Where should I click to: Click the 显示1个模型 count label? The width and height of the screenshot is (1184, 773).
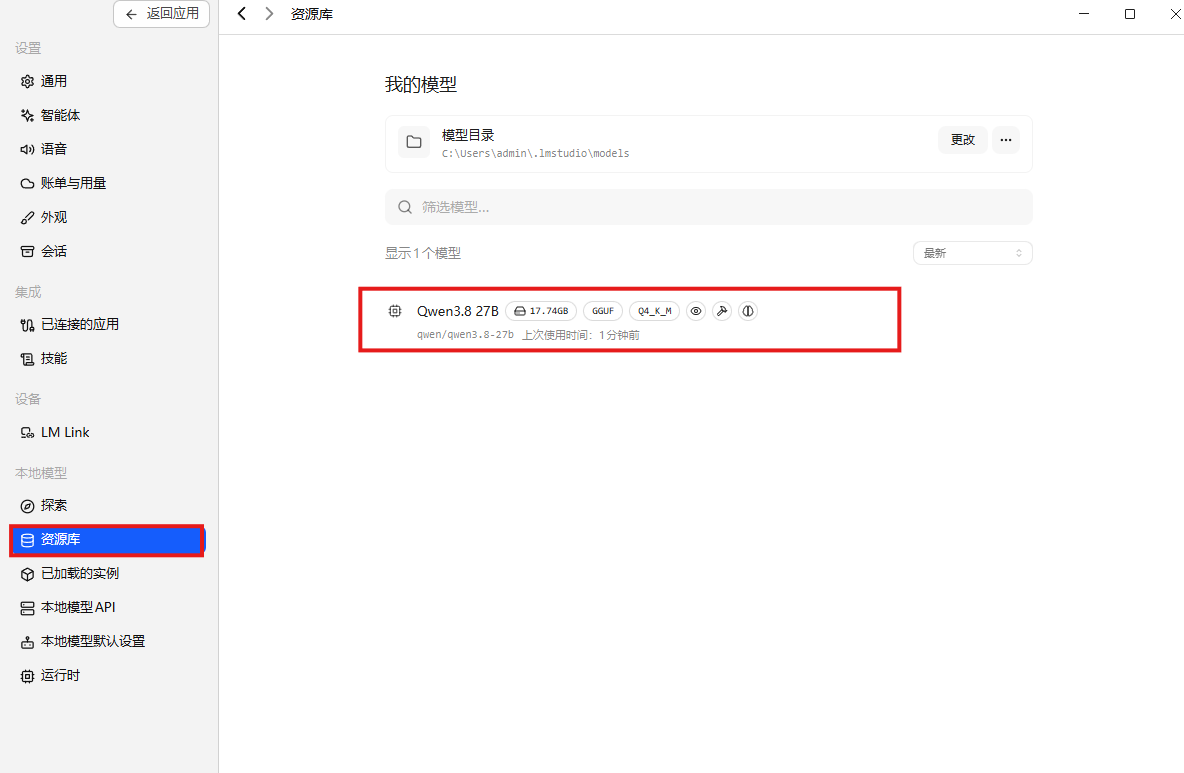click(x=423, y=253)
